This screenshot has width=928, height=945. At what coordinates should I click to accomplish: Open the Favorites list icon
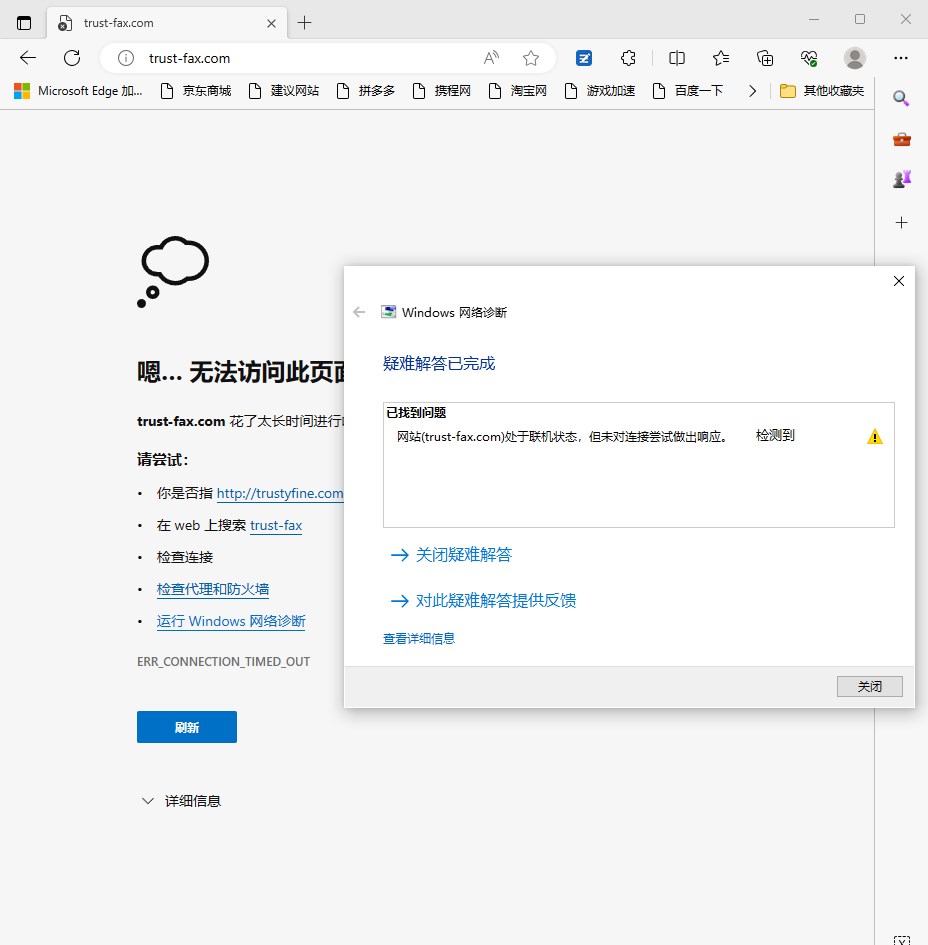pos(721,58)
